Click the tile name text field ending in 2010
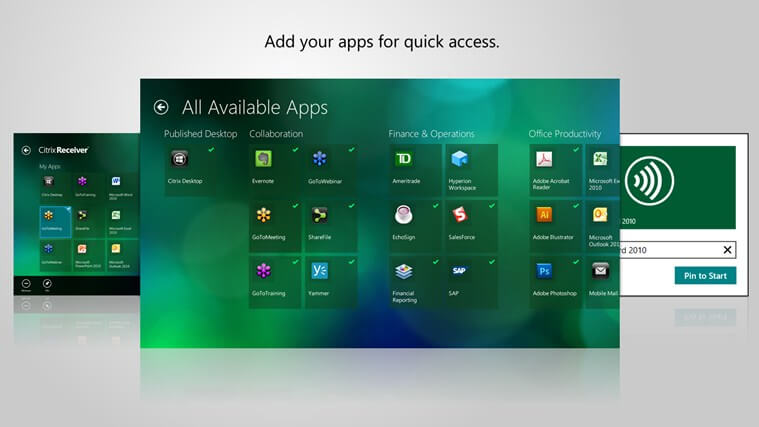 coord(678,250)
